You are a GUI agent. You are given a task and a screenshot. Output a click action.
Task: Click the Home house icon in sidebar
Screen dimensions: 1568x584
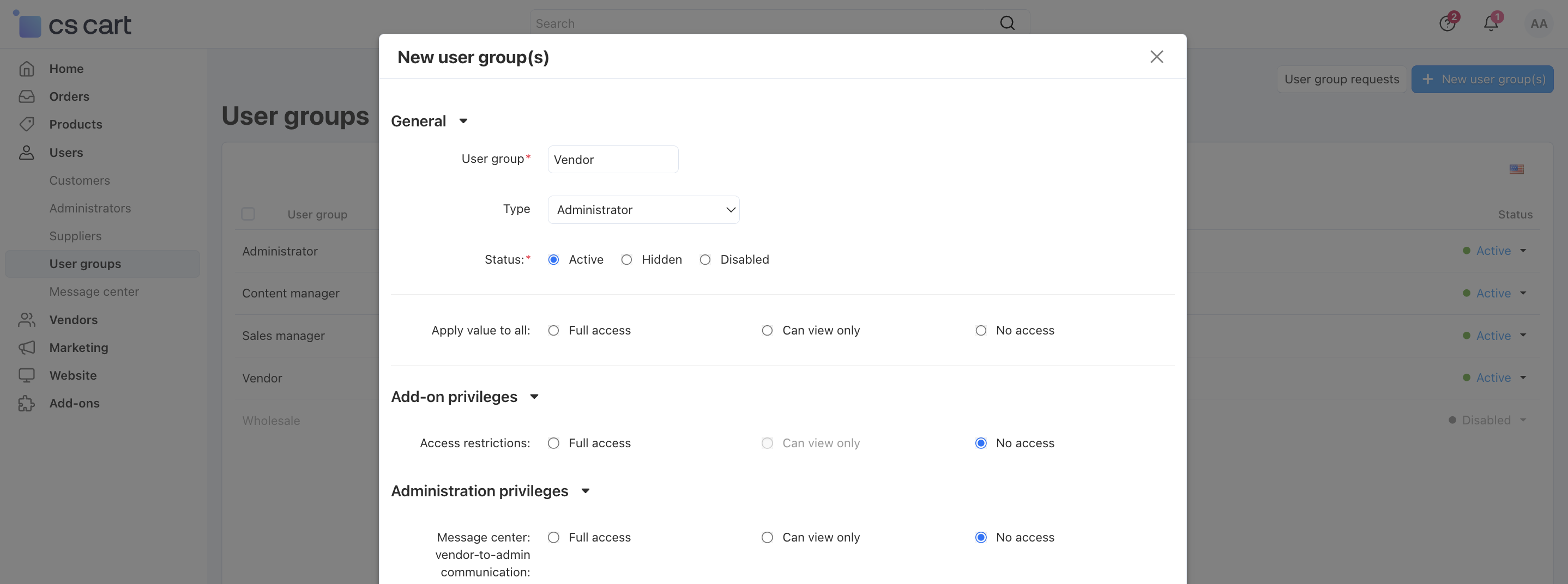tap(26, 69)
